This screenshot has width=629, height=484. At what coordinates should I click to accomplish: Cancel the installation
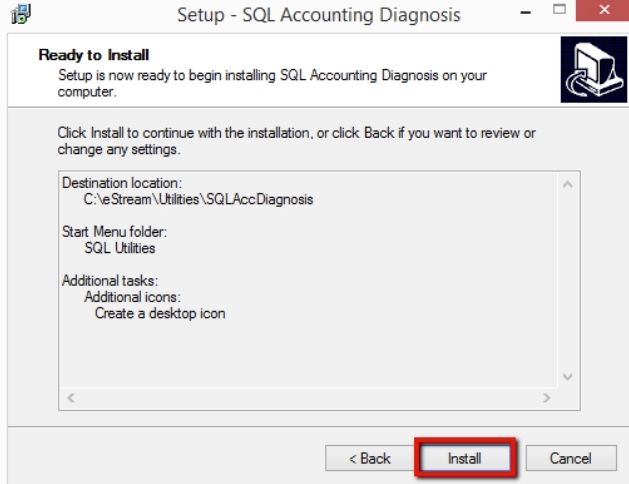(571, 458)
